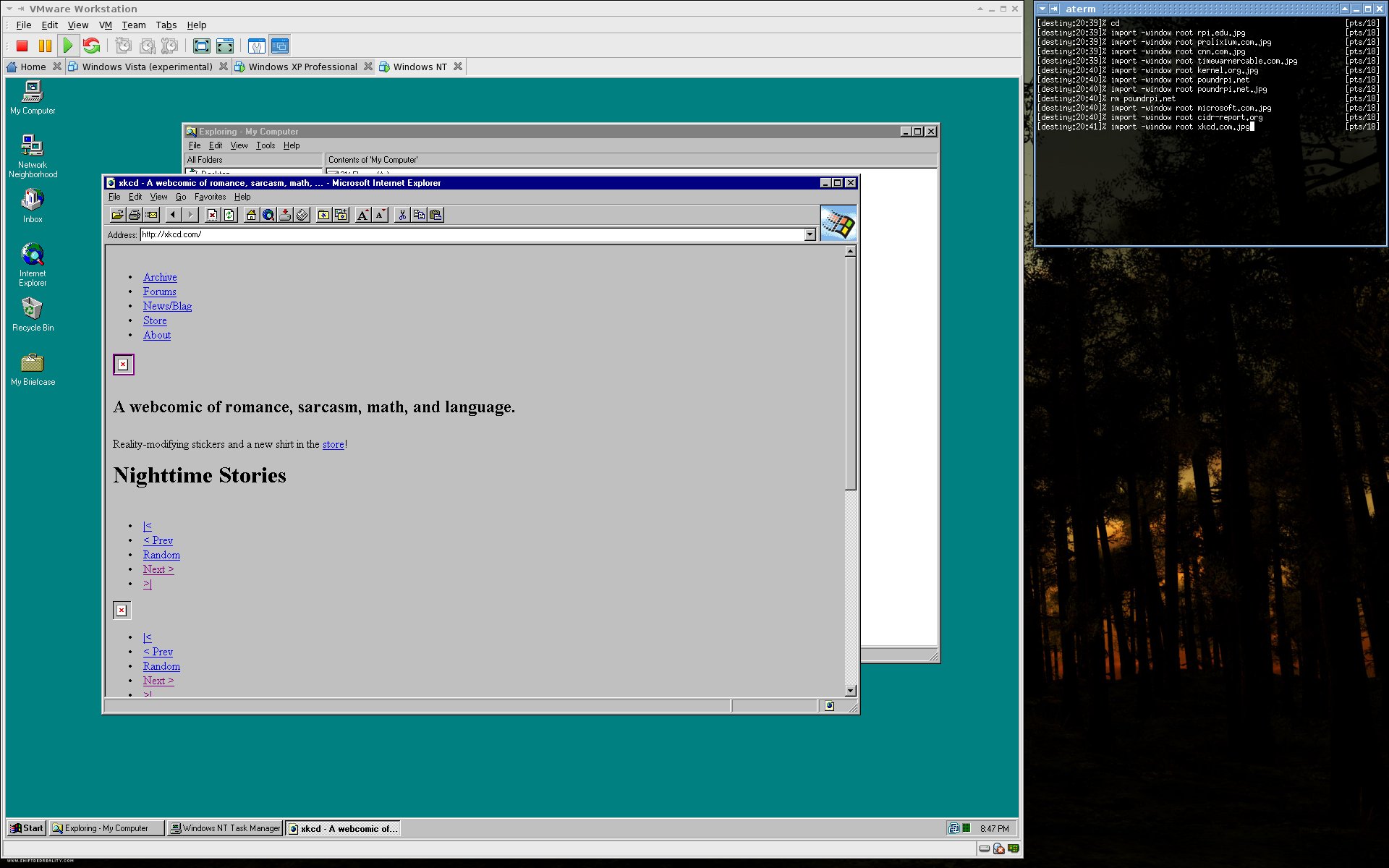1389x868 pixels.
Task: Open the Tabs menu in VMware
Action: [x=166, y=25]
